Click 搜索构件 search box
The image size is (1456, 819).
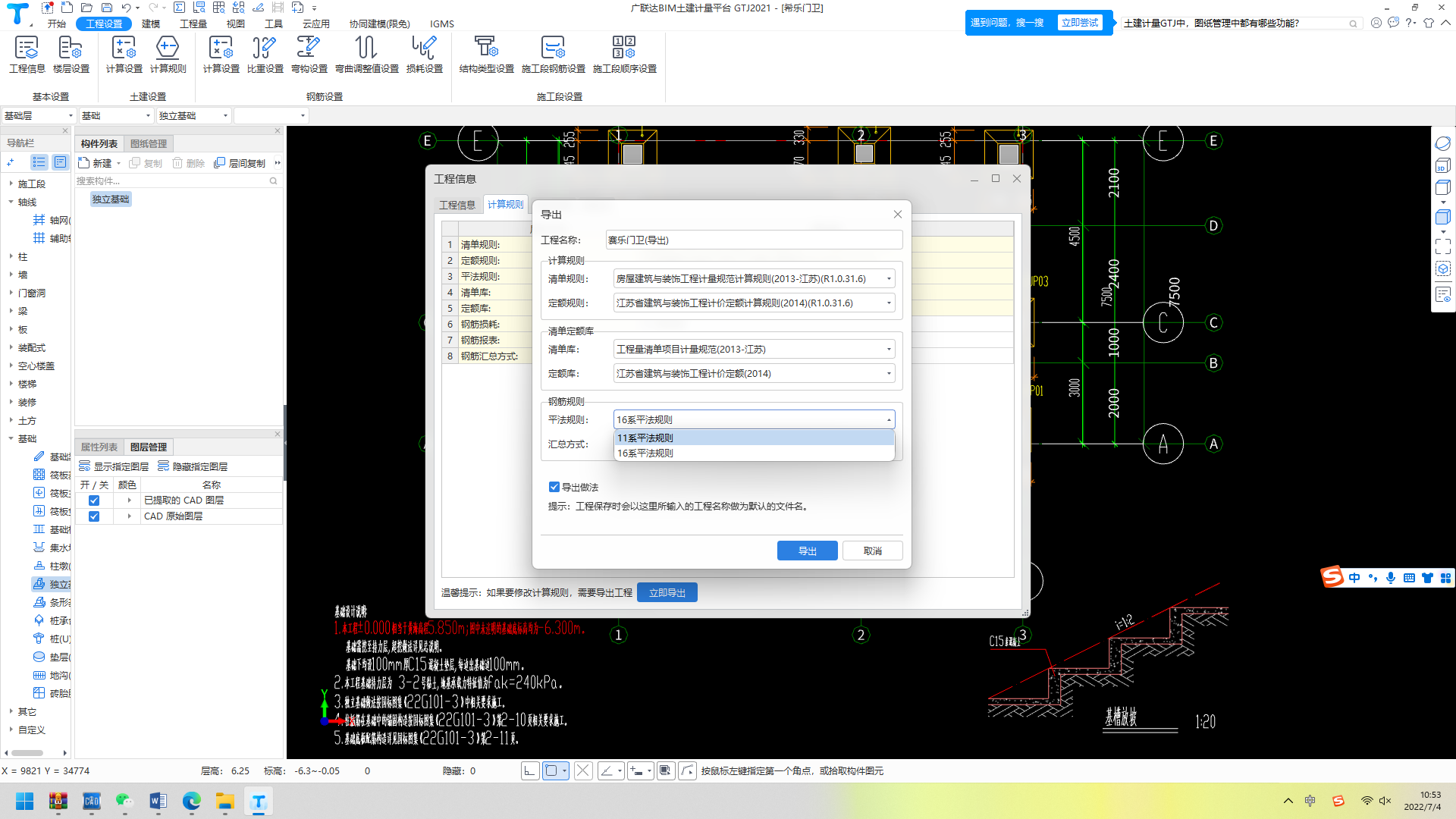(172, 180)
